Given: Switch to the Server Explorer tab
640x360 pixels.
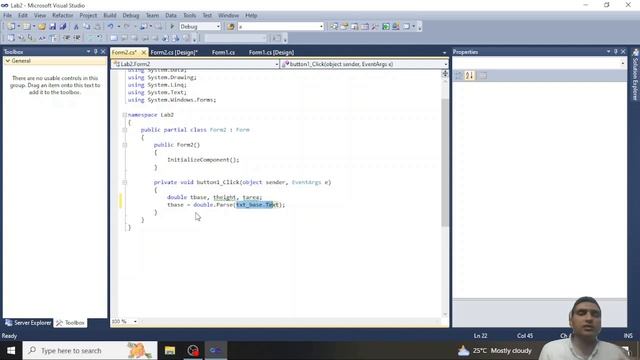Looking at the screenshot, I should coord(28,323).
